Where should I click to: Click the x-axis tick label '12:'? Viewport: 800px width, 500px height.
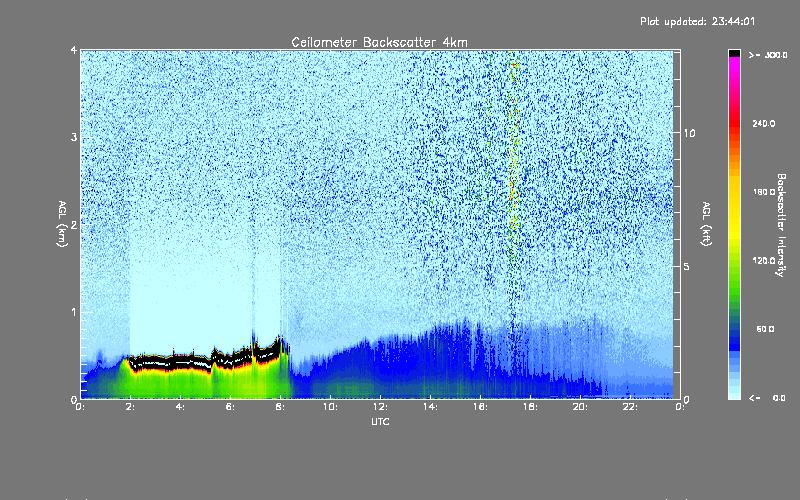tap(380, 407)
